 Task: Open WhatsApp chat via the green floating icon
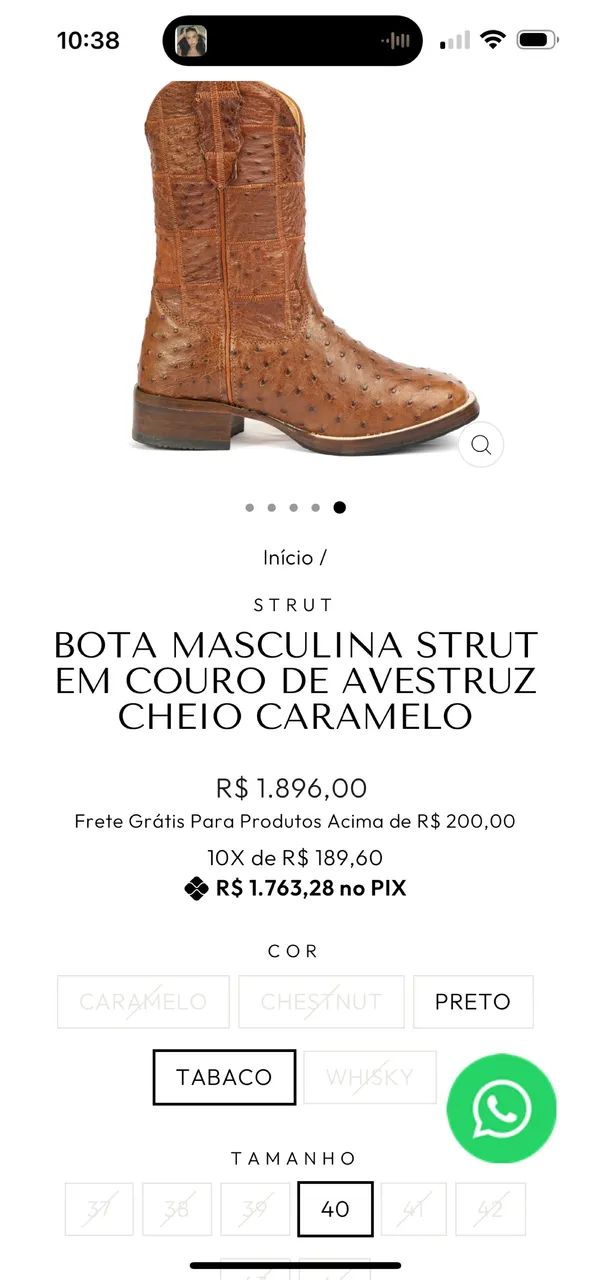[502, 1107]
